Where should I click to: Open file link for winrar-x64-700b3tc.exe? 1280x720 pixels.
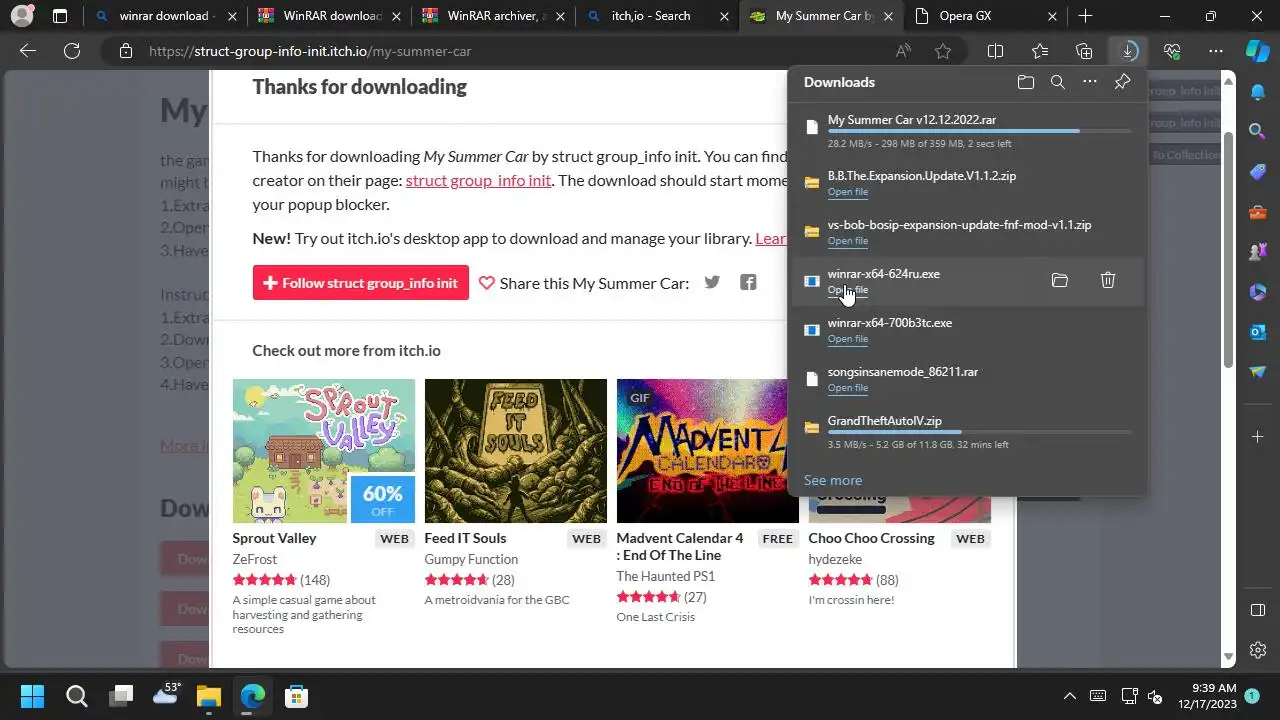pyautogui.click(x=847, y=339)
